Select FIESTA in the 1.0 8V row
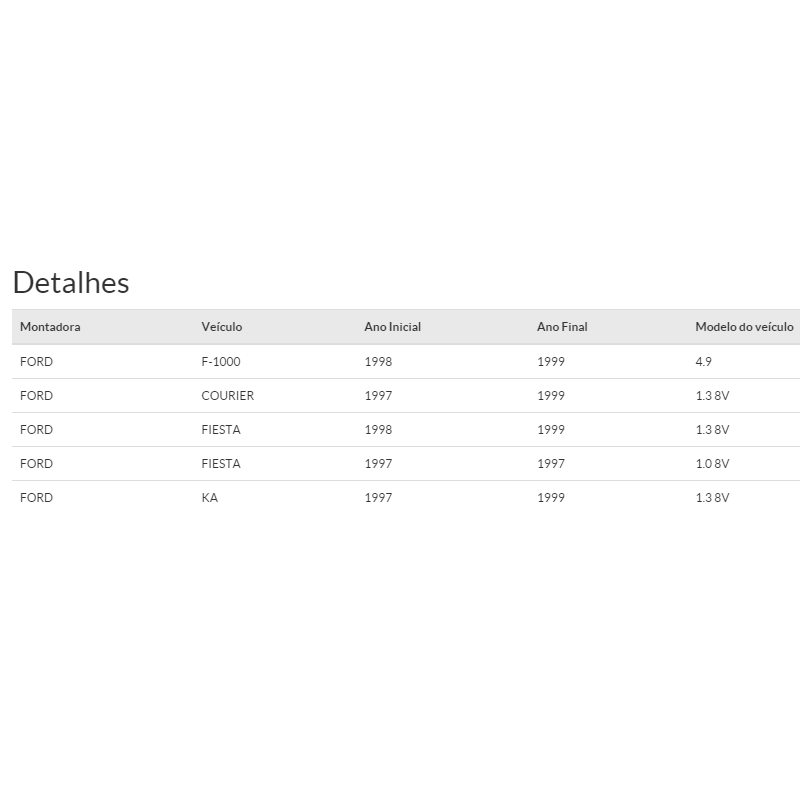Screen dimensions: 800x800 pyautogui.click(x=221, y=464)
